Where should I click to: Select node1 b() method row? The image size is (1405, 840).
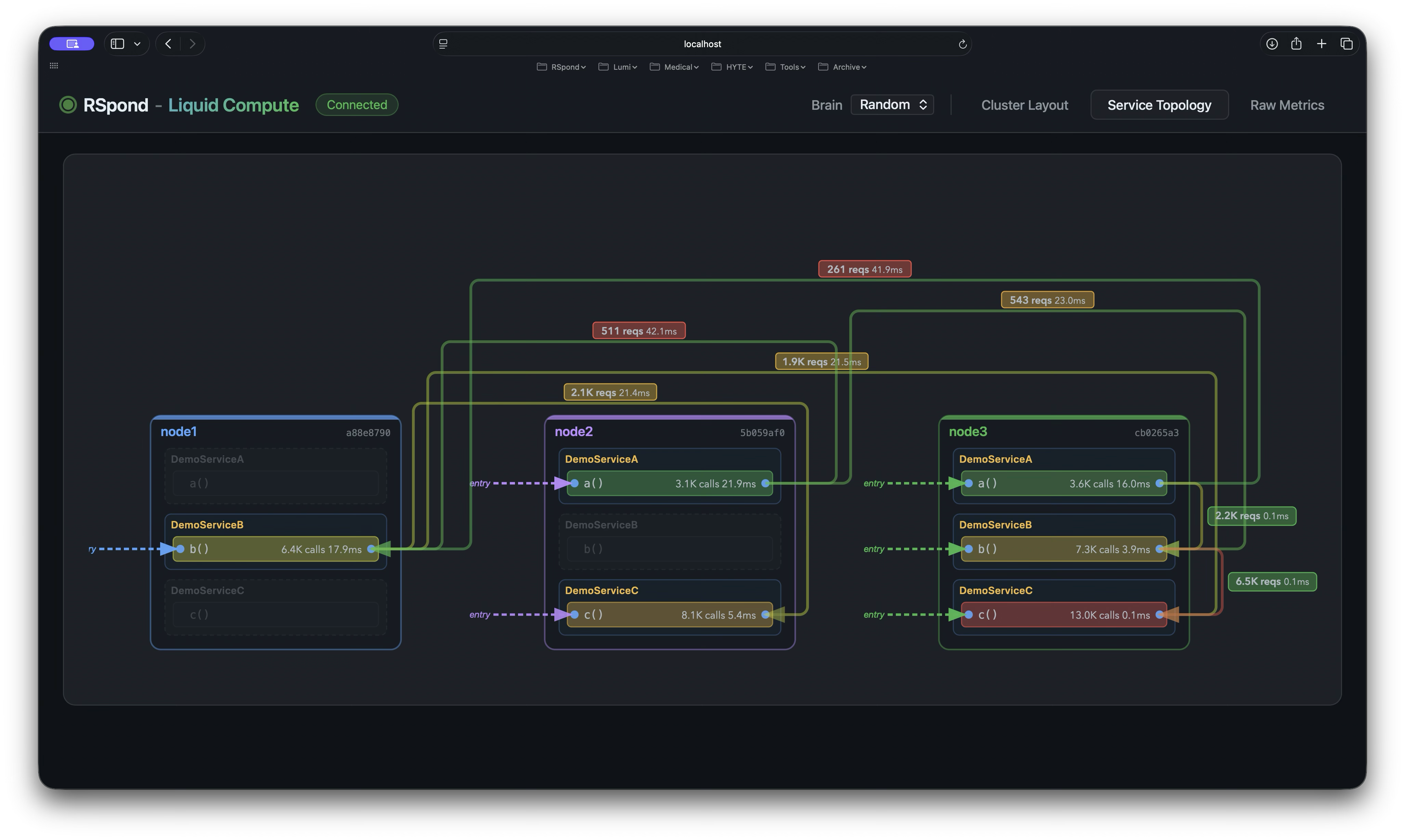pyautogui.click(x=275, y=549)
